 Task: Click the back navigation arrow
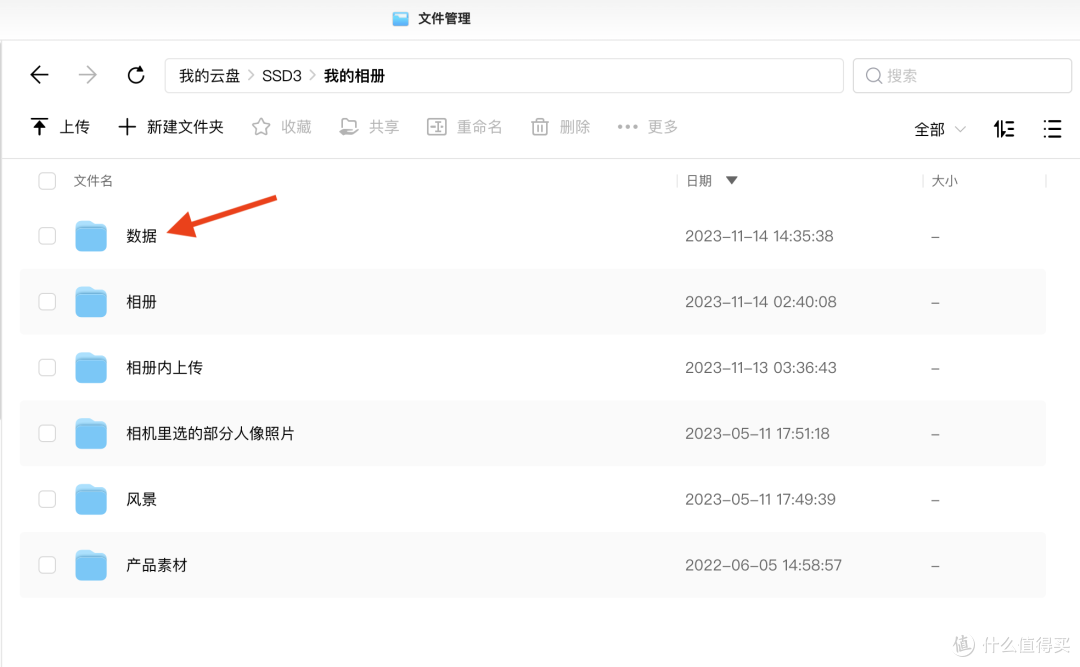point(39,75)
